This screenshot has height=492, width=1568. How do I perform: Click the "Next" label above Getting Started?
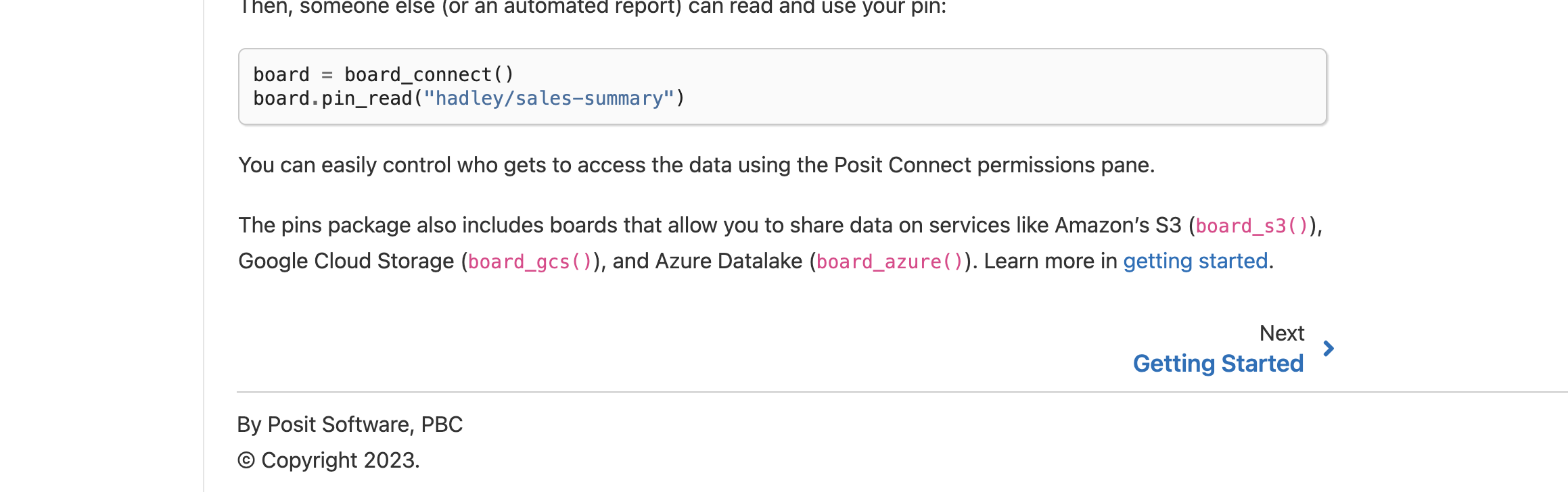(x=1281, y=333)
